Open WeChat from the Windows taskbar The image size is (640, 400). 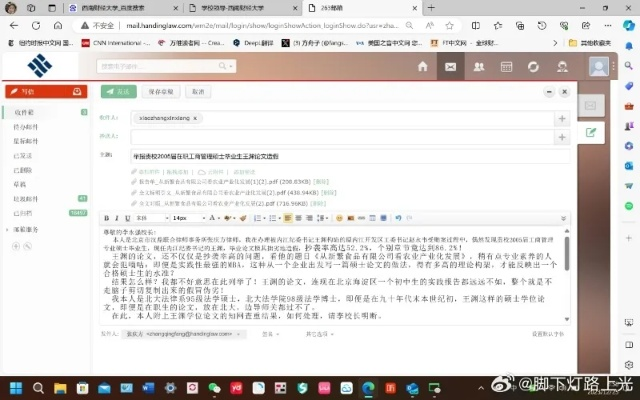point(214,388)
